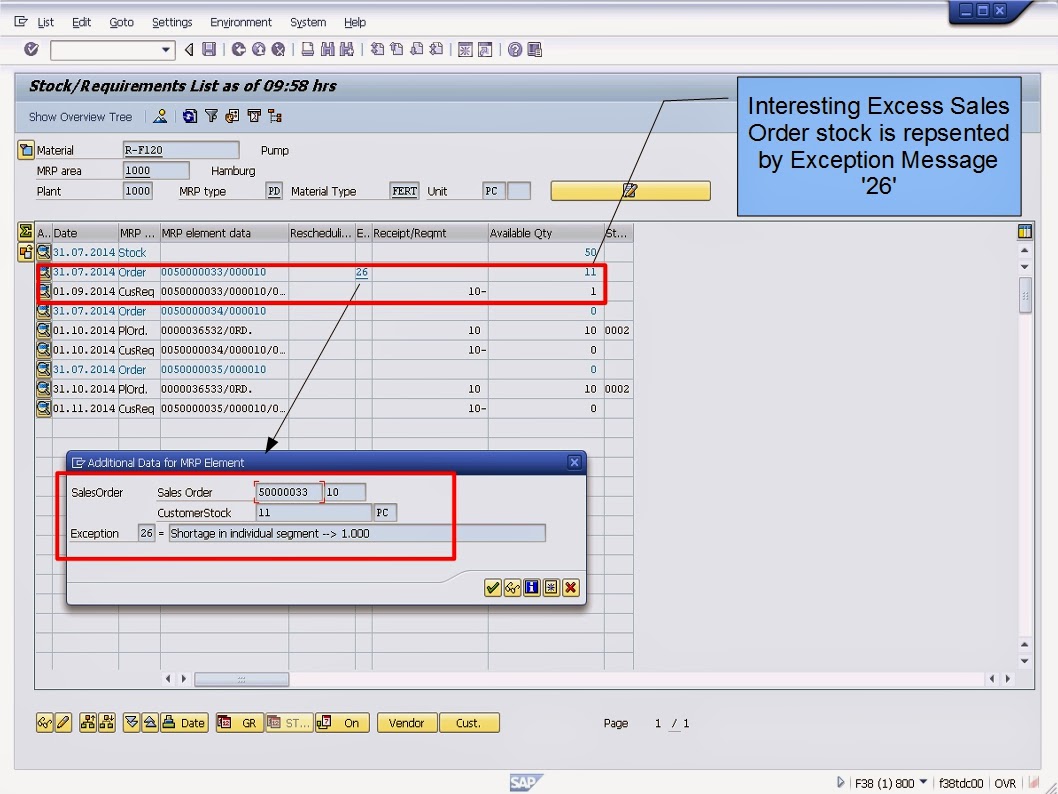Open the command field dropdown arrow

click(165, 49)
